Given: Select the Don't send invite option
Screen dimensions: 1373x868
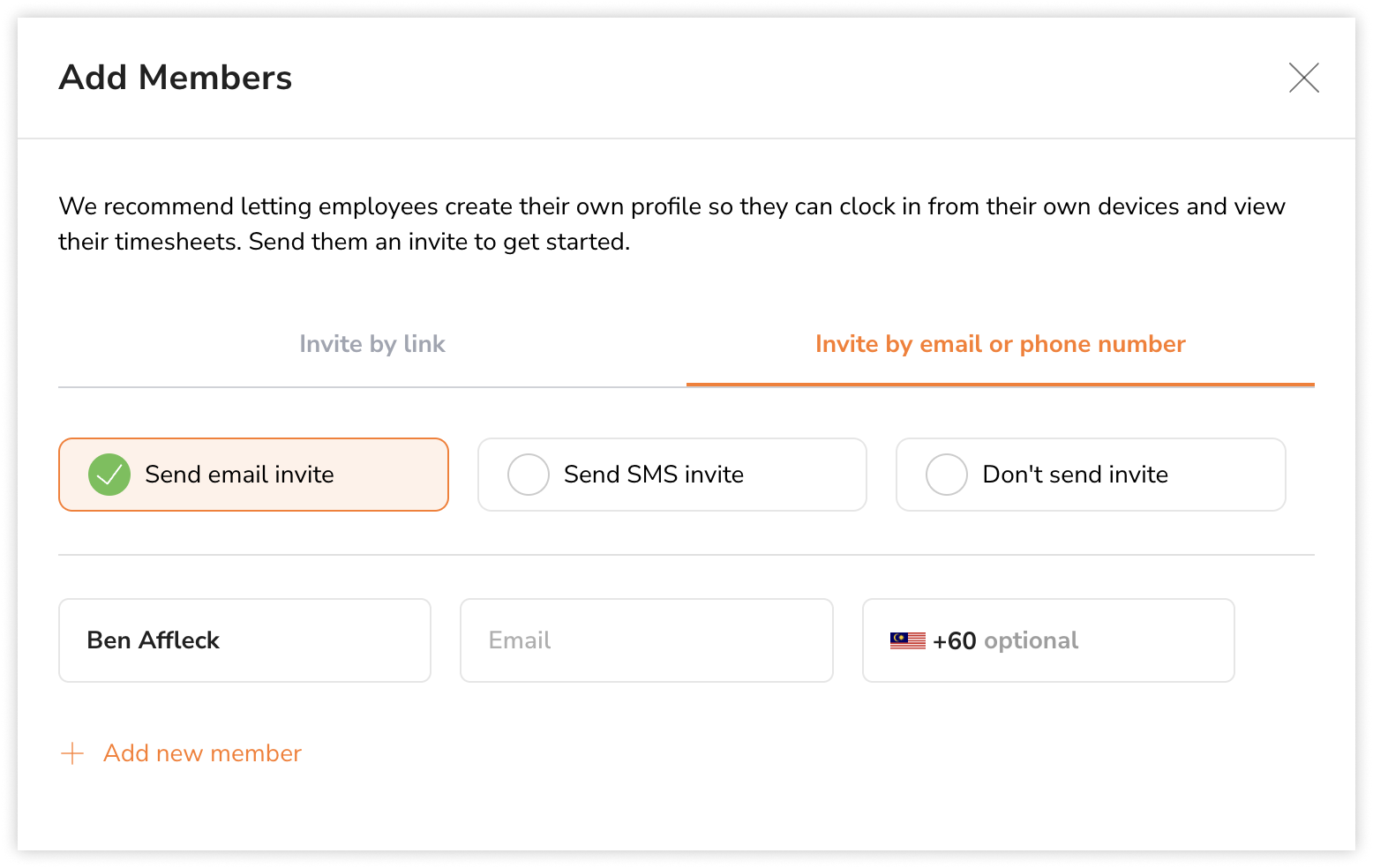Looking at the screenshot, I should [x=1091, y=475].
